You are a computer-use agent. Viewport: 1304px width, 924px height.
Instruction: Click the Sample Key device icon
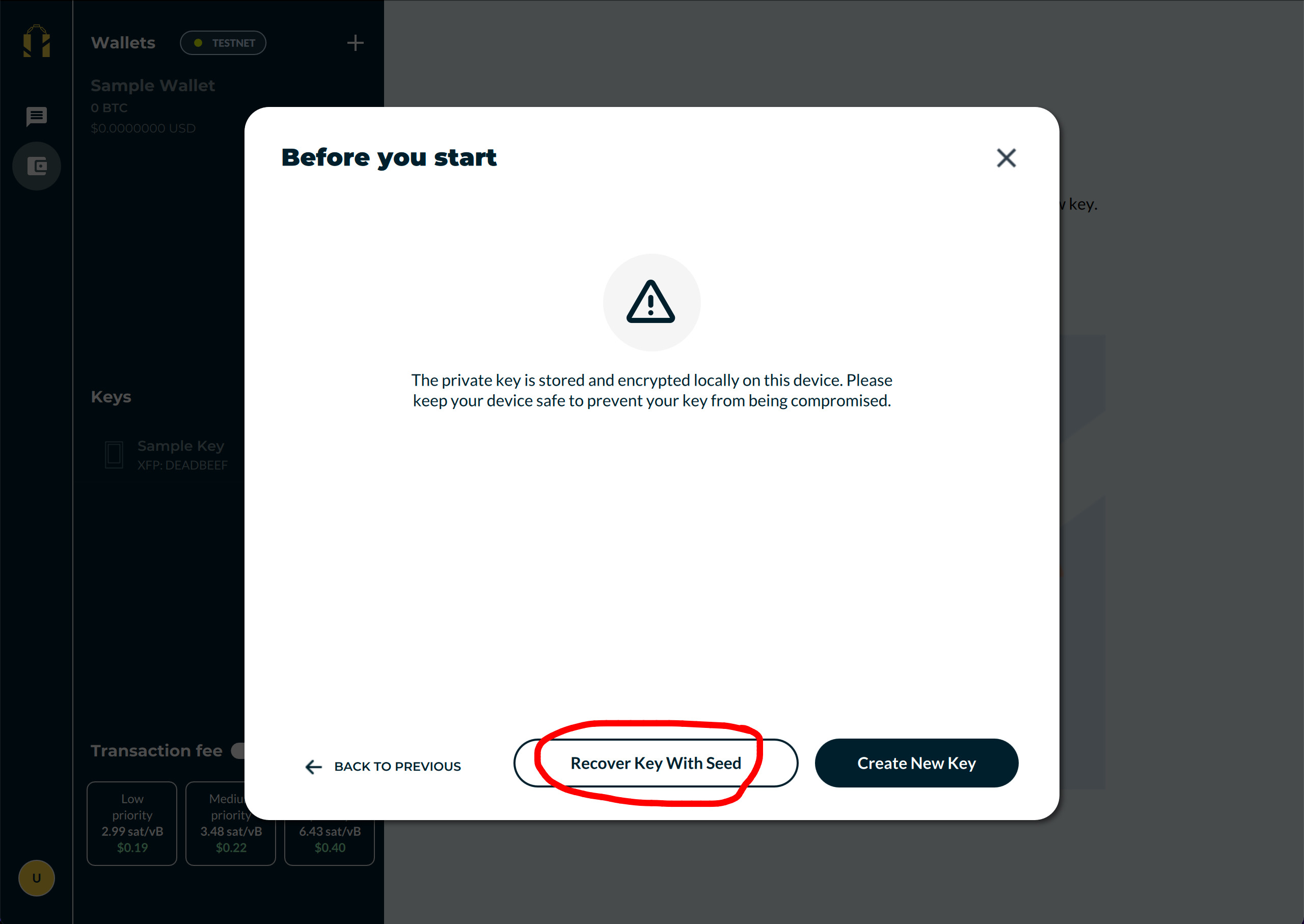coord(114,454)
